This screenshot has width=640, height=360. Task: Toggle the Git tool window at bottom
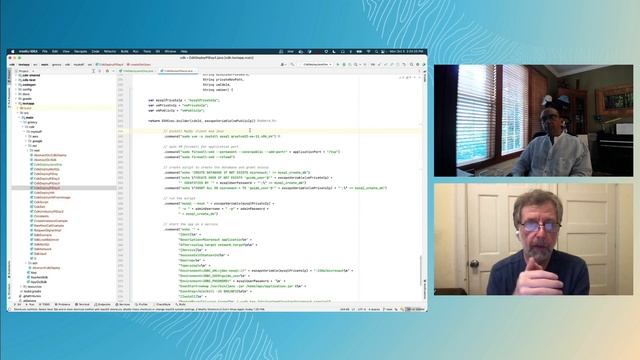click(17, 304)
